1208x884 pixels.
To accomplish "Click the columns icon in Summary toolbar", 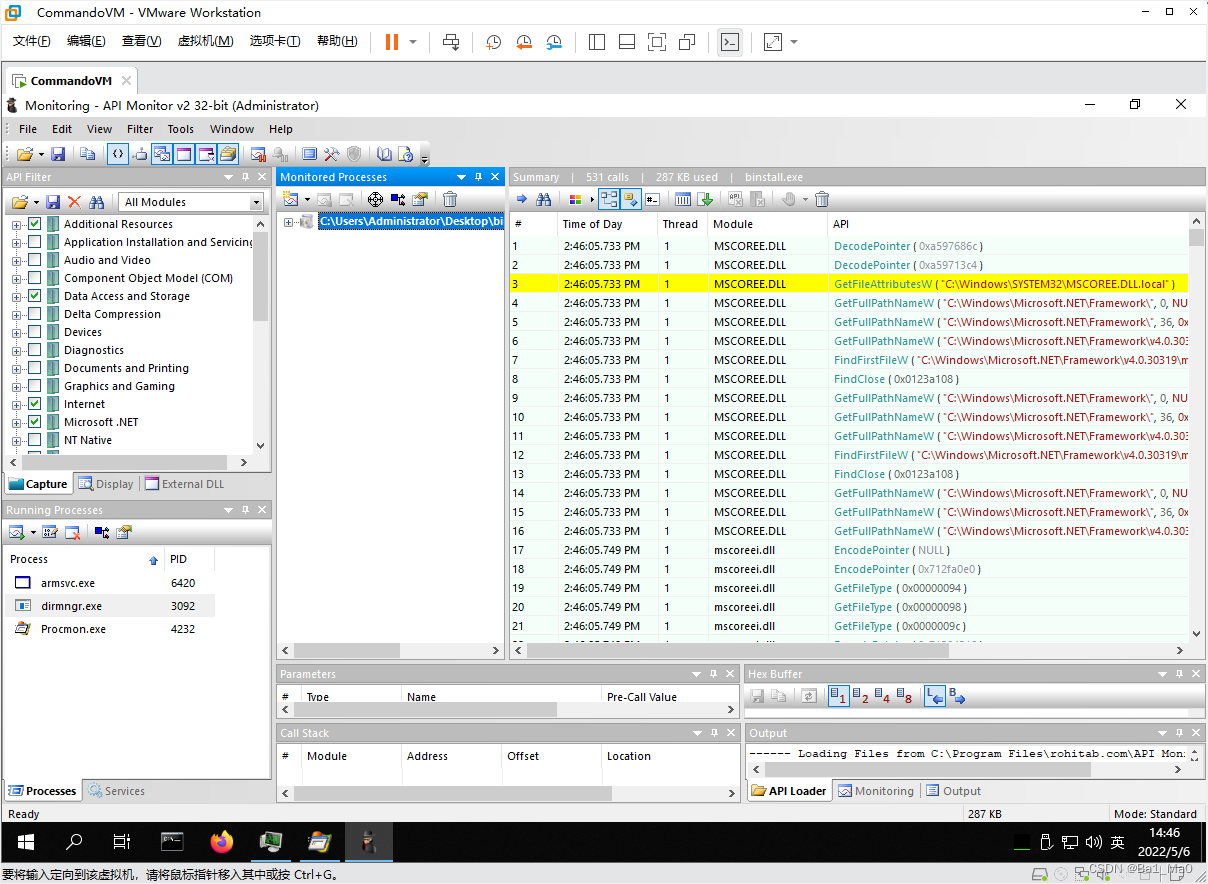I will pos(683,199).
